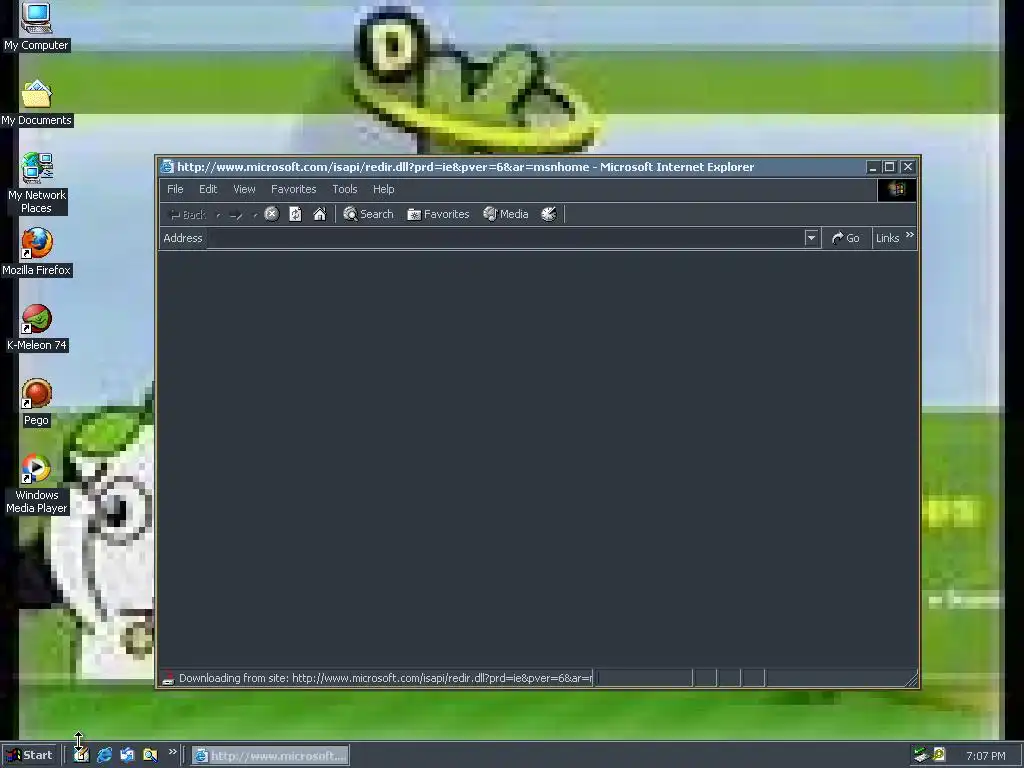Open the File menu
The width and height of the screenshot is (1024, 768).
[x=175, y=189]
